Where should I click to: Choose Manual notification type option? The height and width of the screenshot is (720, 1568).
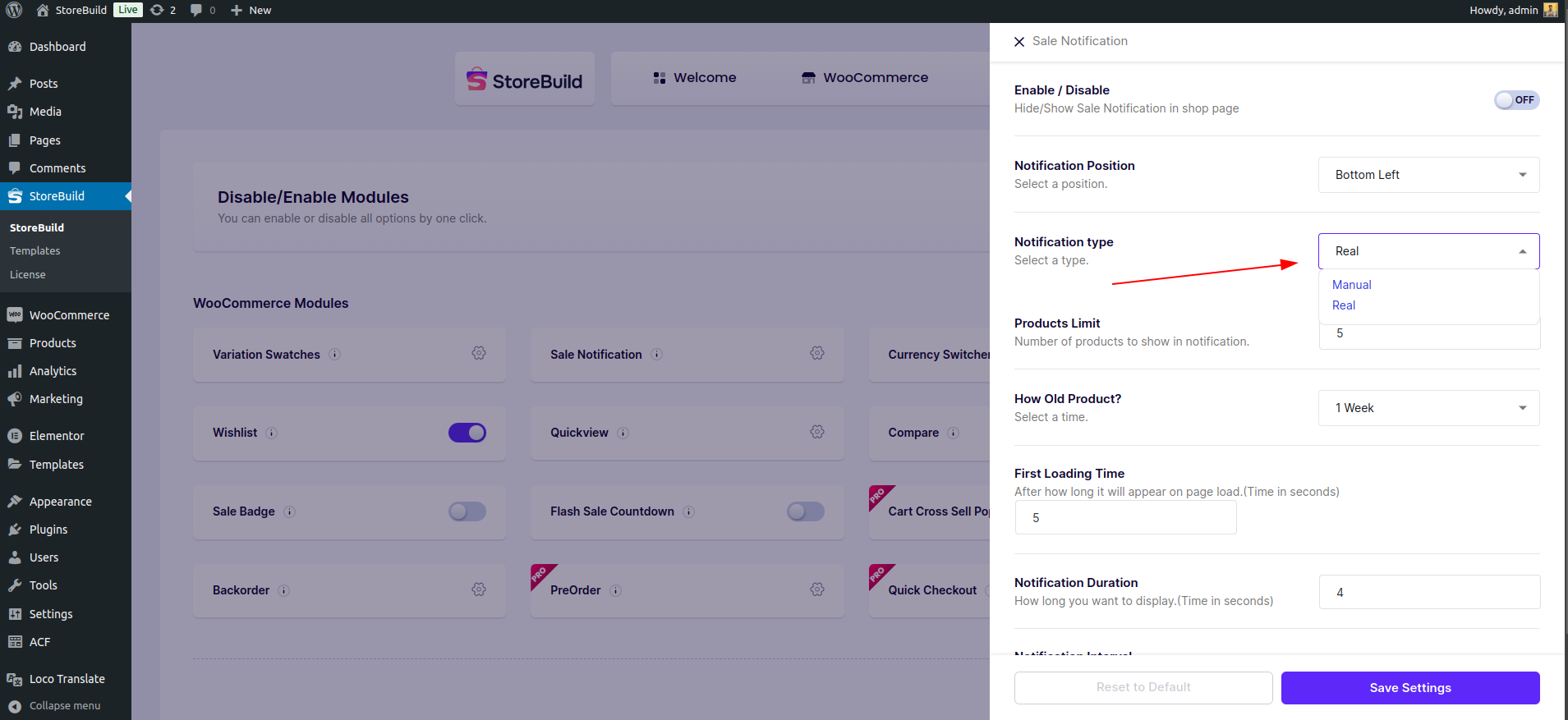pyautogui.click(x=1352, y=285)
